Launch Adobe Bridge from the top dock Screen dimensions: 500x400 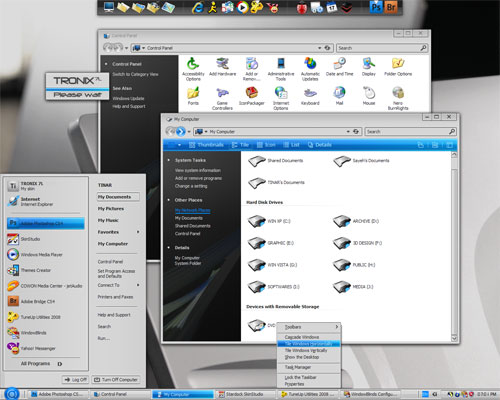(391, 7)
